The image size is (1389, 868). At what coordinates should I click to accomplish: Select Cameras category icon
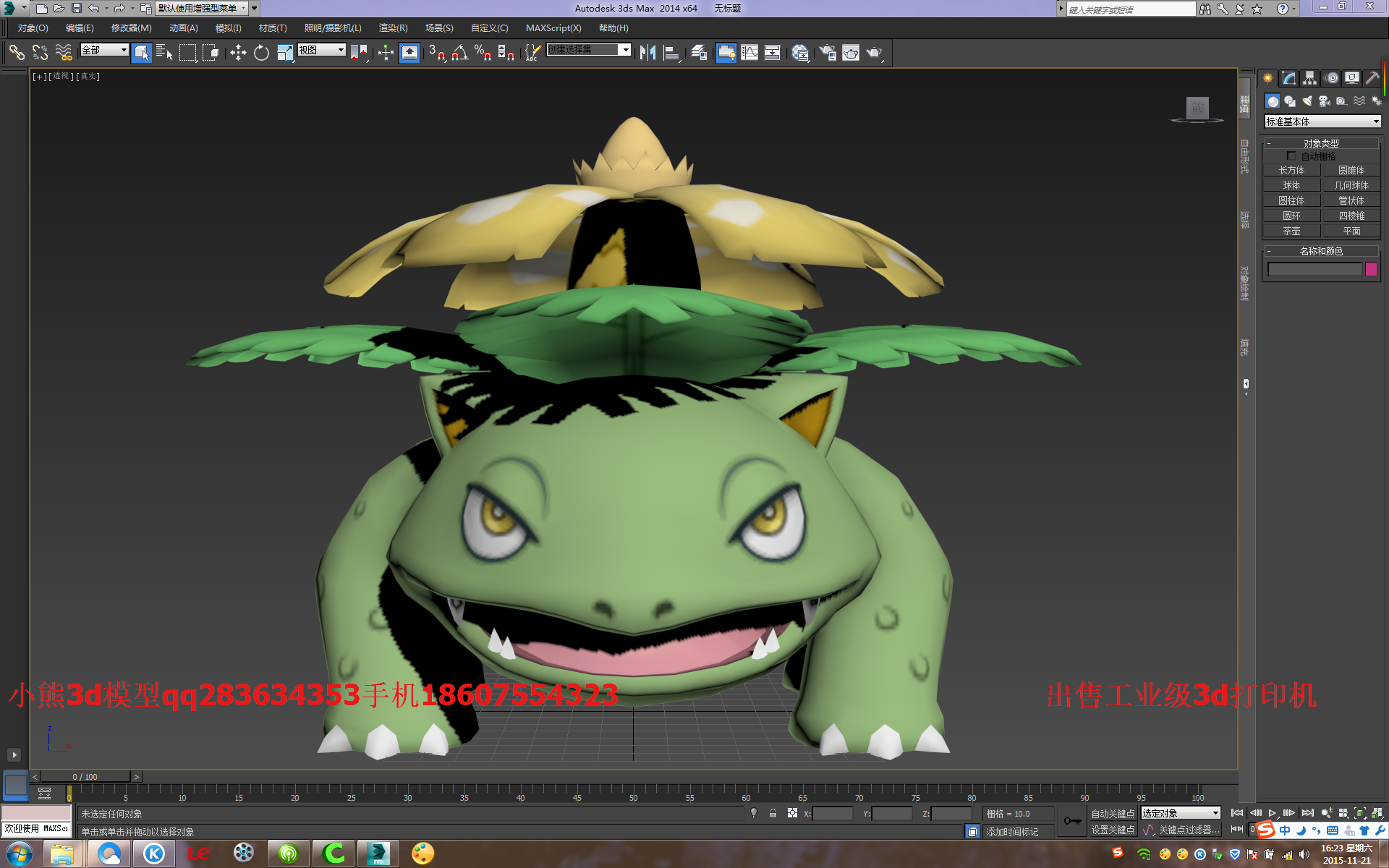pos(1325,101)
